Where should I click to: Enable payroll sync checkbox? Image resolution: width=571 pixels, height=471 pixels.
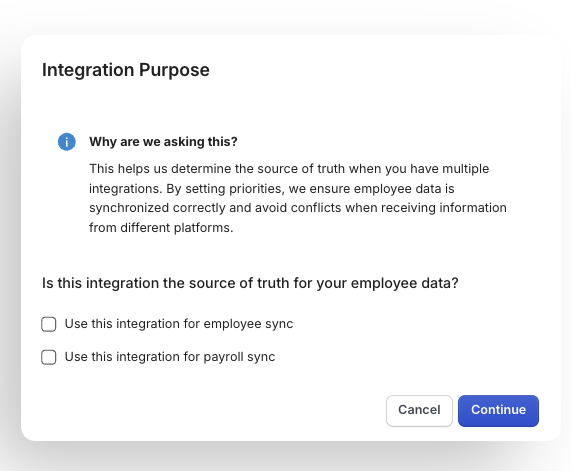coord(48,357)
